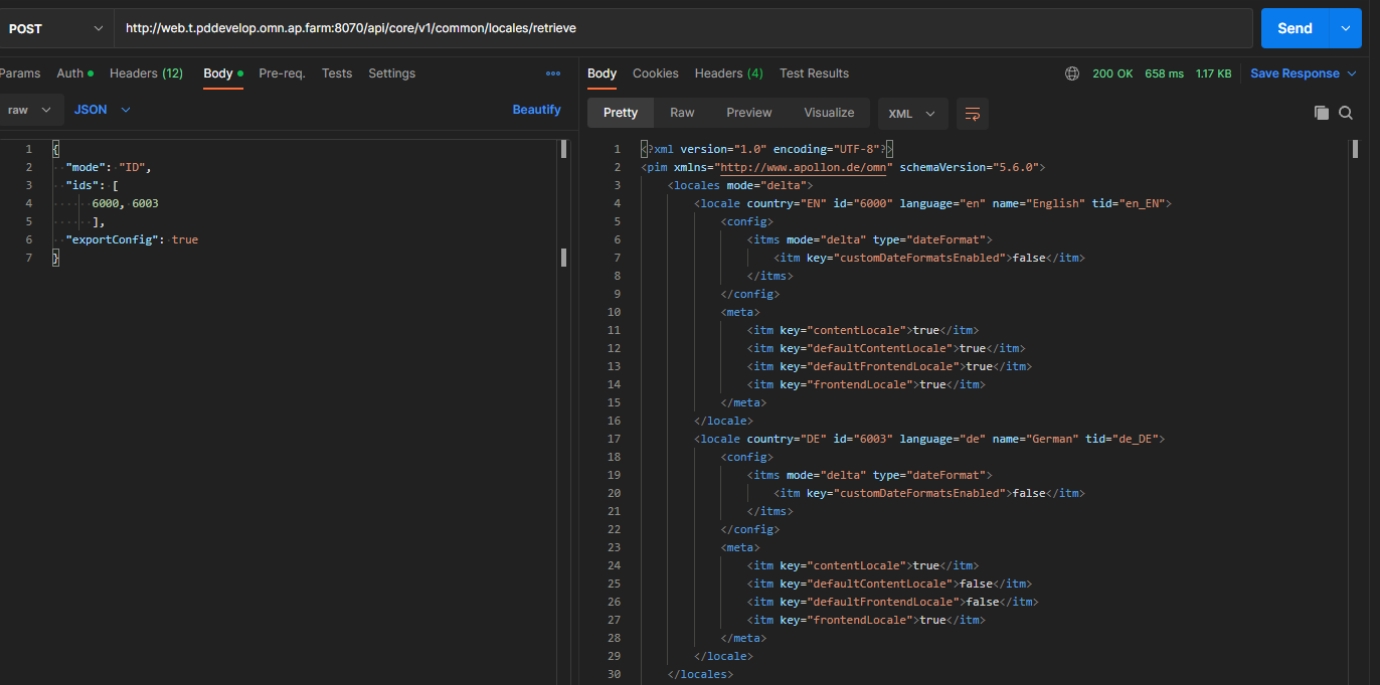Open search in response with magnifier icon

coord(1346,113)
